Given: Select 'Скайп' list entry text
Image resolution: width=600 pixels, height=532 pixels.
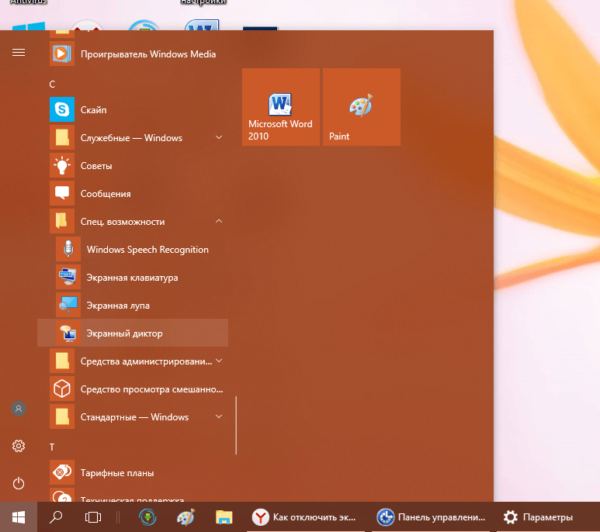Looking at the screenshot, I should pos(93,110).
